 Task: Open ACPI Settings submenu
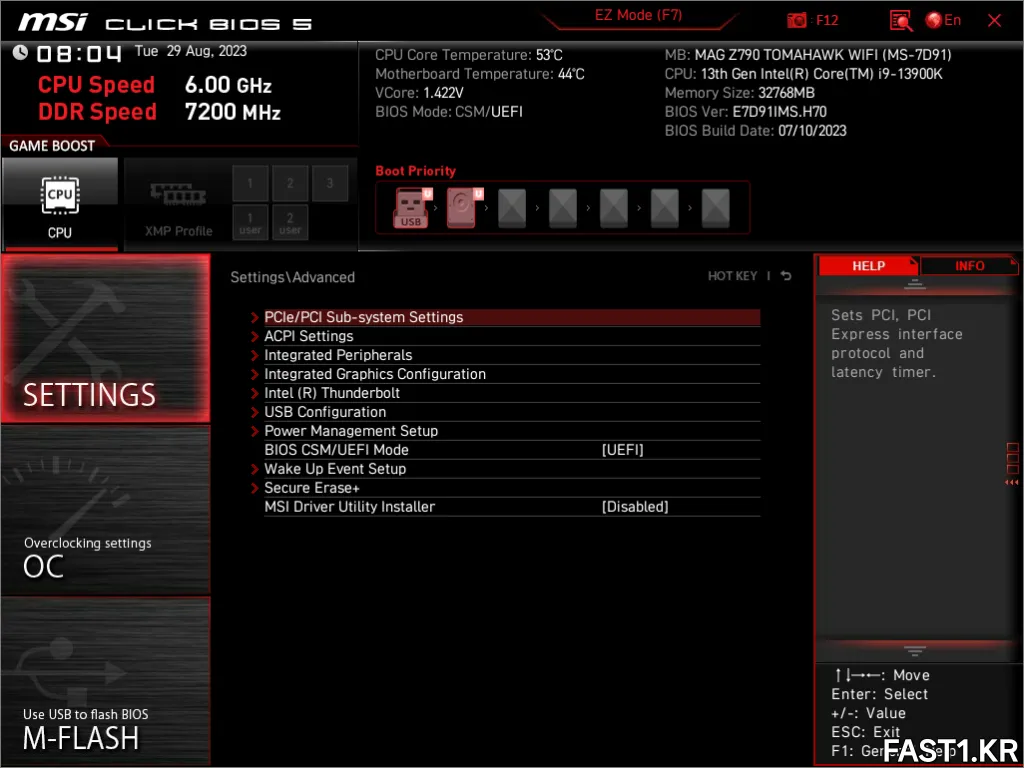pyautogui.click(x=512, y=336)
